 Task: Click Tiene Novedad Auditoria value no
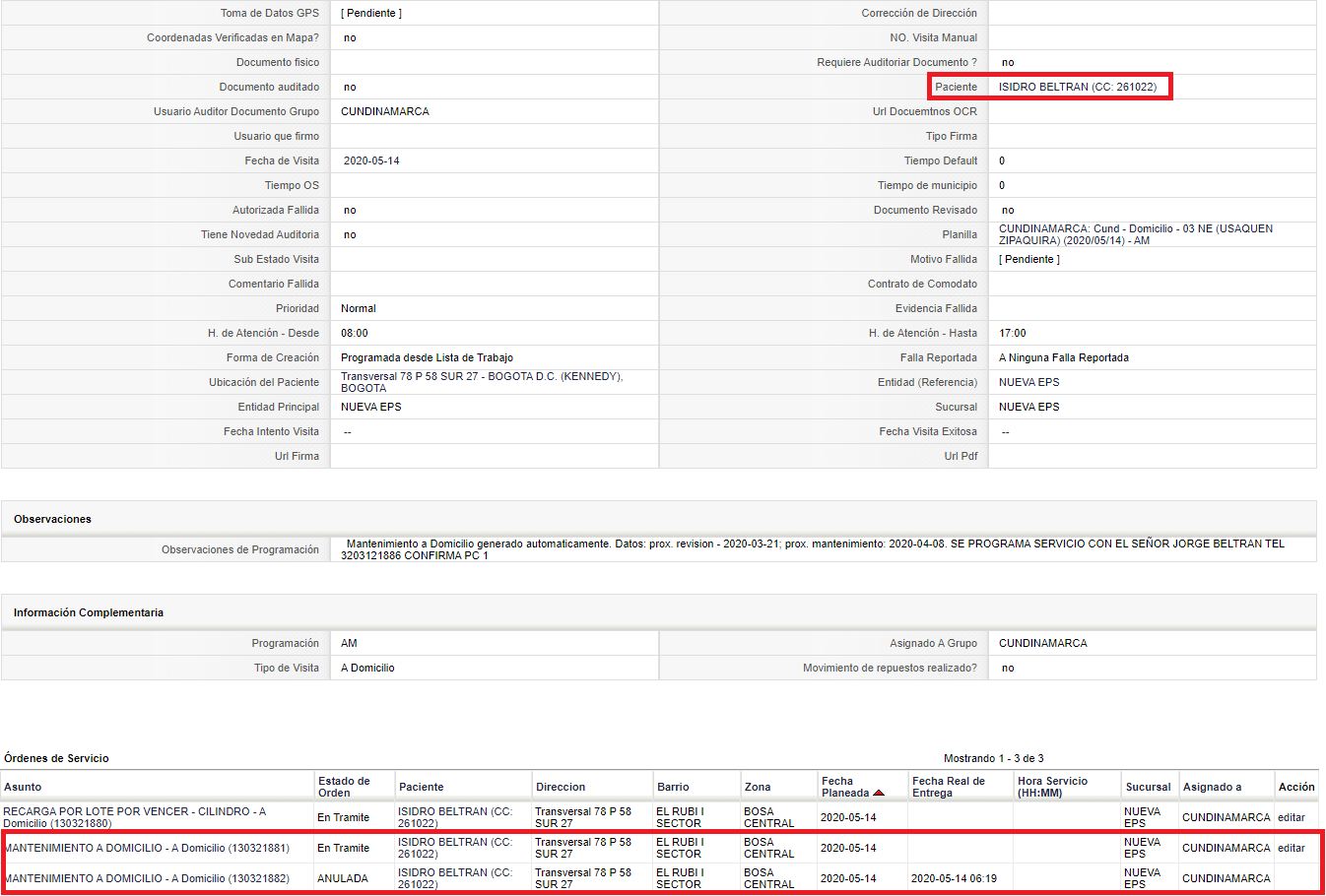coord(350,234)
